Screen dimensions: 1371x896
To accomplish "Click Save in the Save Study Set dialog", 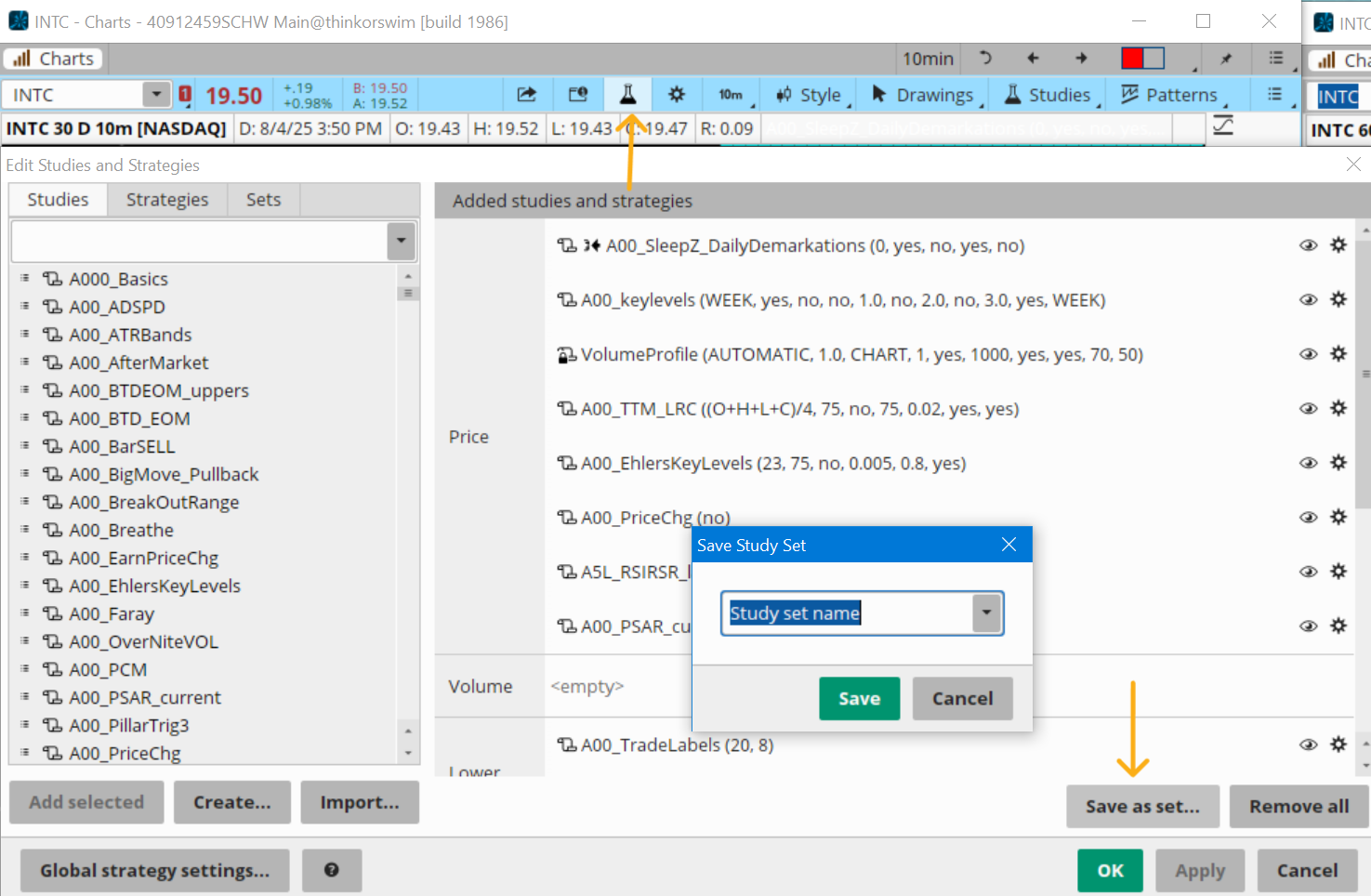I will coord(859,698).
